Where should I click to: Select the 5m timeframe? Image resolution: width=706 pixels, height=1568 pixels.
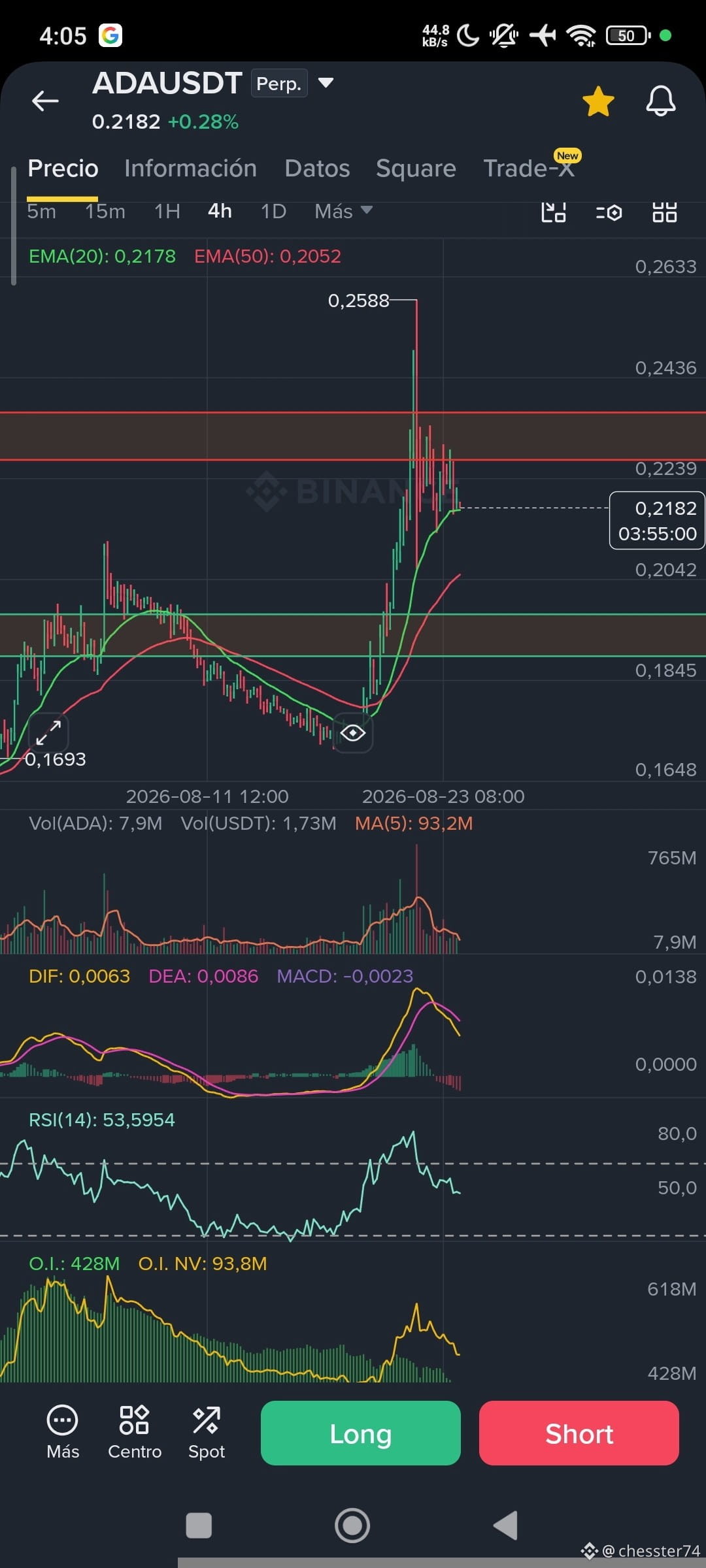[41, 211]
